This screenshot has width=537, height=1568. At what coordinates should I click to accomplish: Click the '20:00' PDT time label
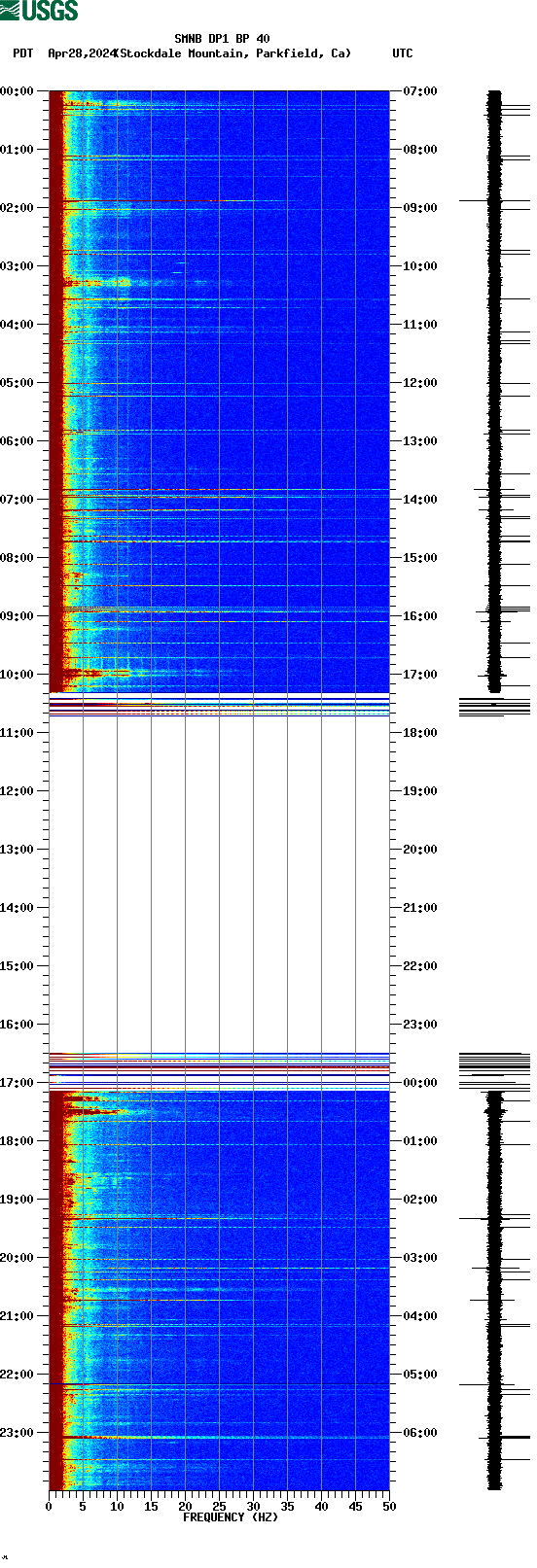(x=17, y=1257)
